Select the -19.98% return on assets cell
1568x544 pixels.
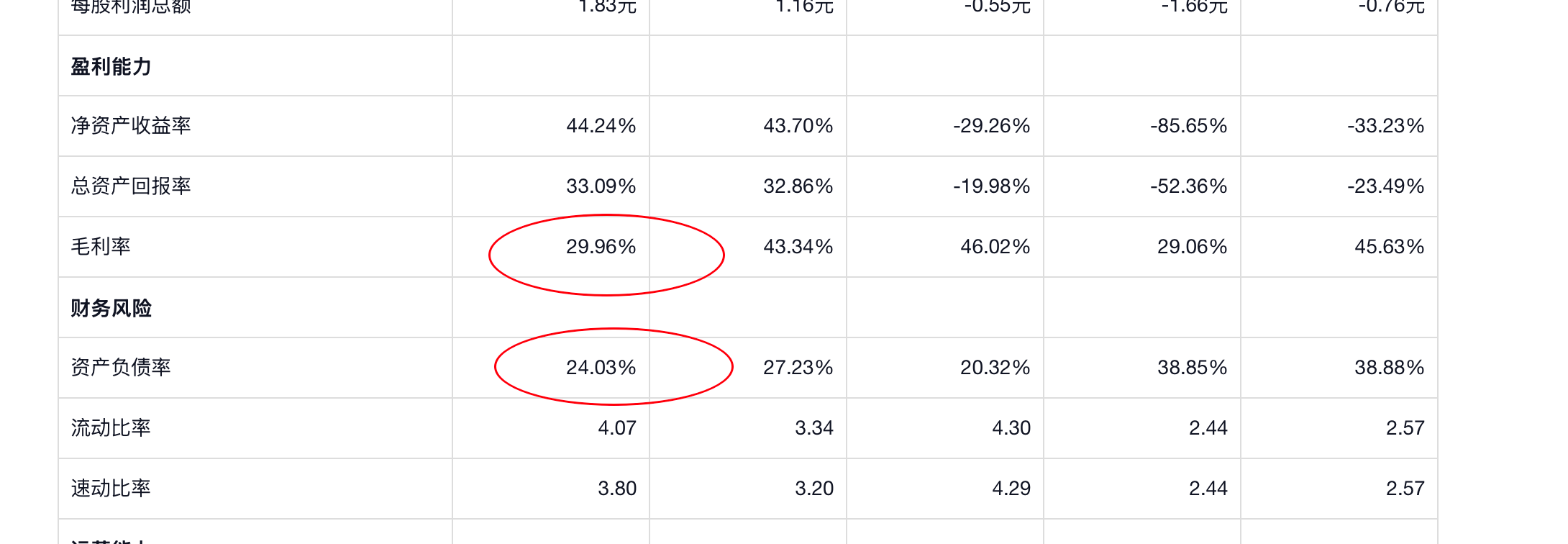(x=991, y=186)
